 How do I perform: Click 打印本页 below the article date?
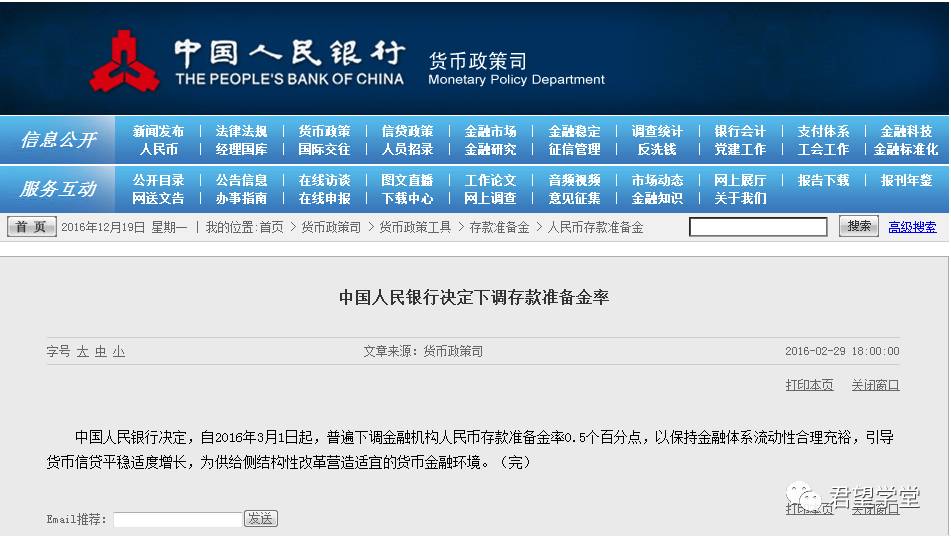coord(809,385)
